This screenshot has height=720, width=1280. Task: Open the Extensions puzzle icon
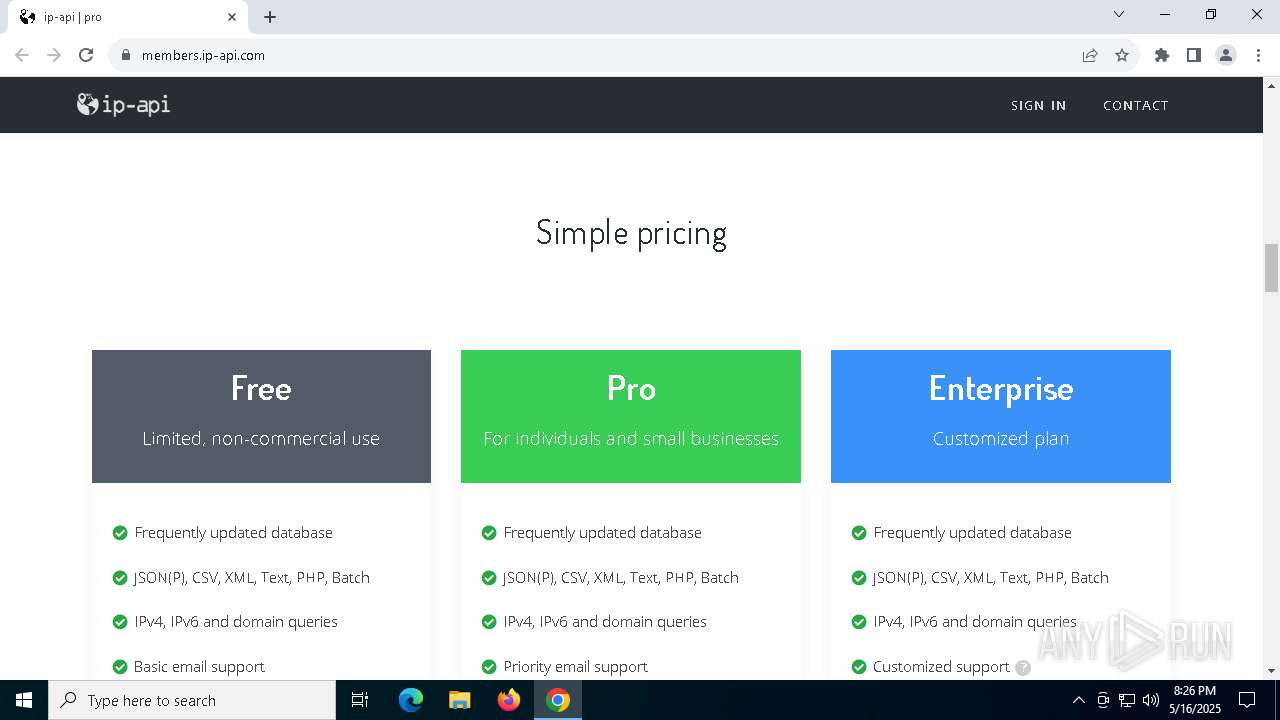point(1162,55)
